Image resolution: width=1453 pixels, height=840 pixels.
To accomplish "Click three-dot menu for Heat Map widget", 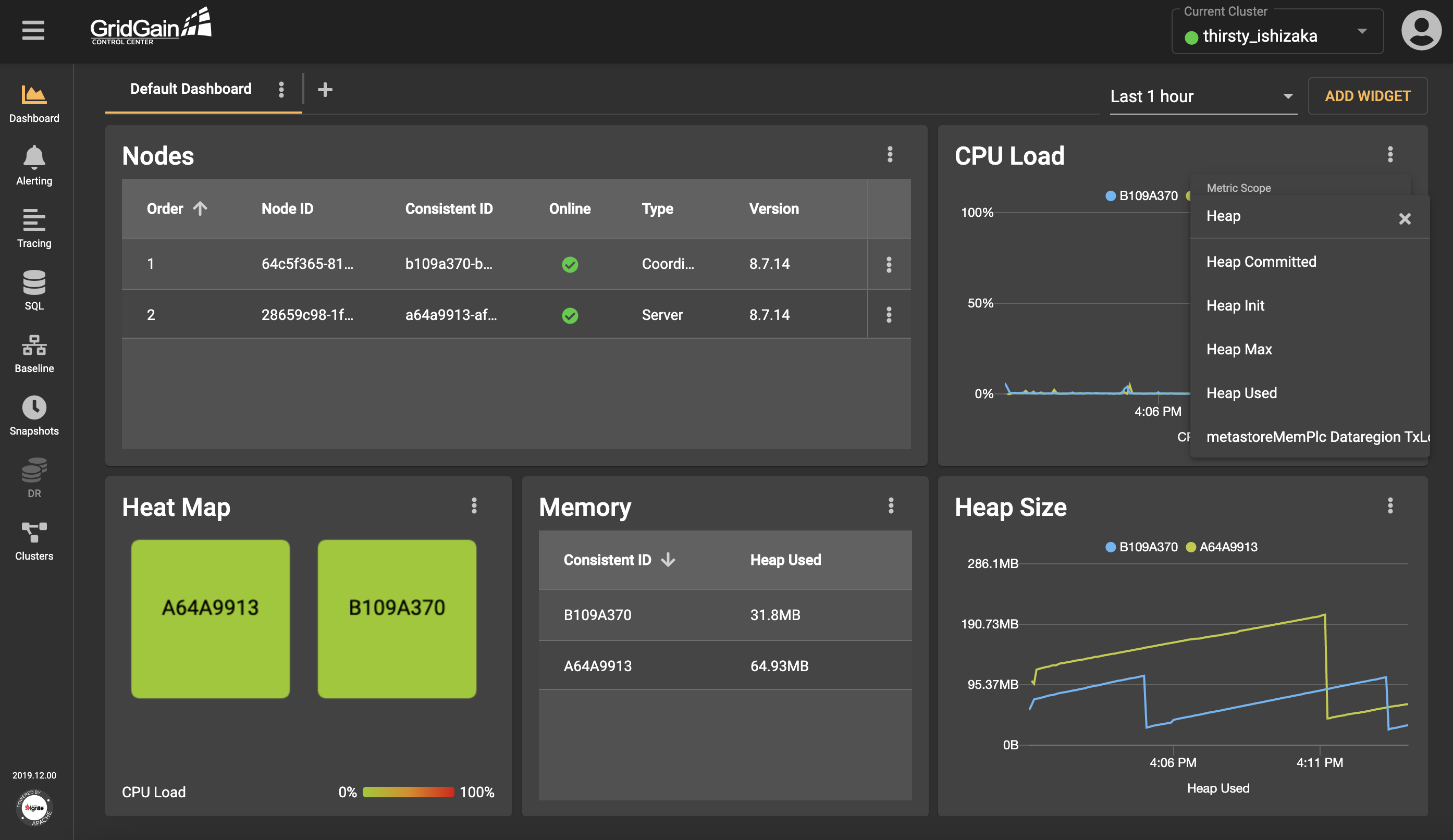I will (474, 506).
